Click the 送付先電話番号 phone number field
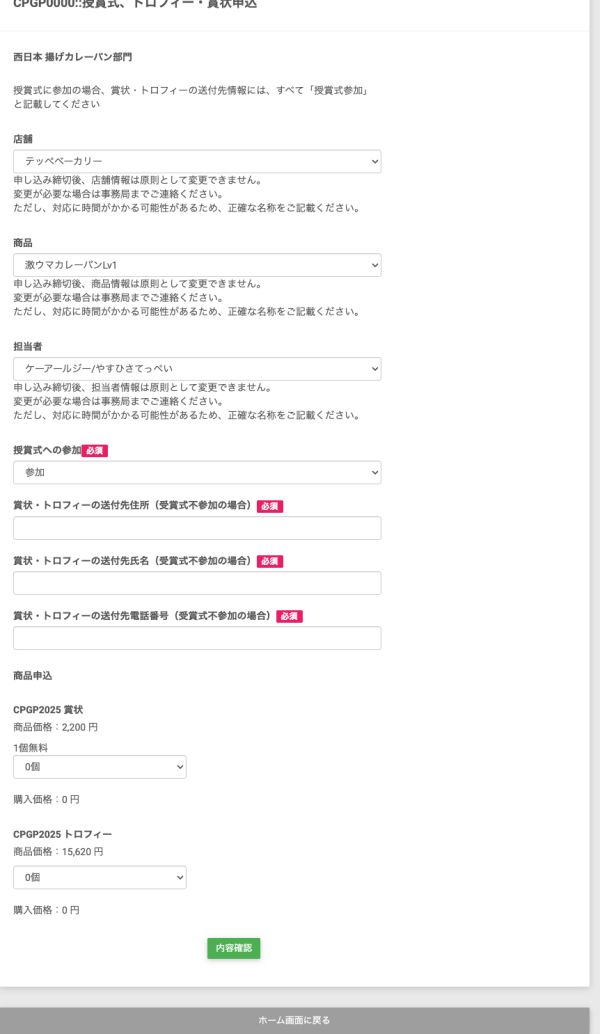Image resolution: width=600 pixels, height=1034 pixels. (197, 638)
